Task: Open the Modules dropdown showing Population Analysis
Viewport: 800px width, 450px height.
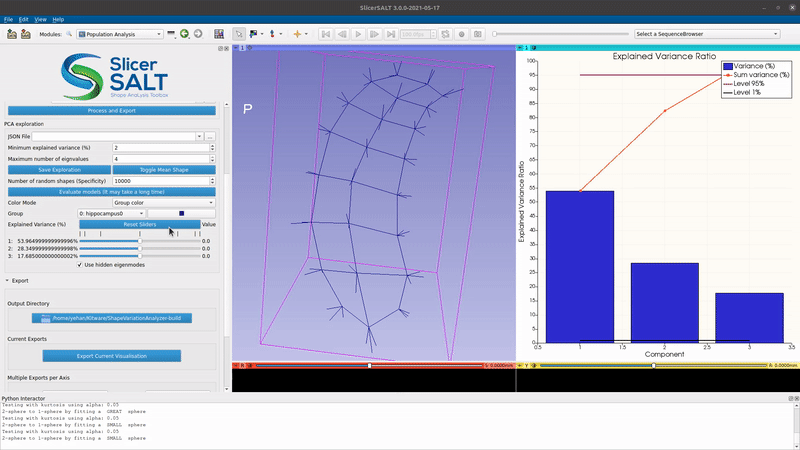Action: point(120,34)
